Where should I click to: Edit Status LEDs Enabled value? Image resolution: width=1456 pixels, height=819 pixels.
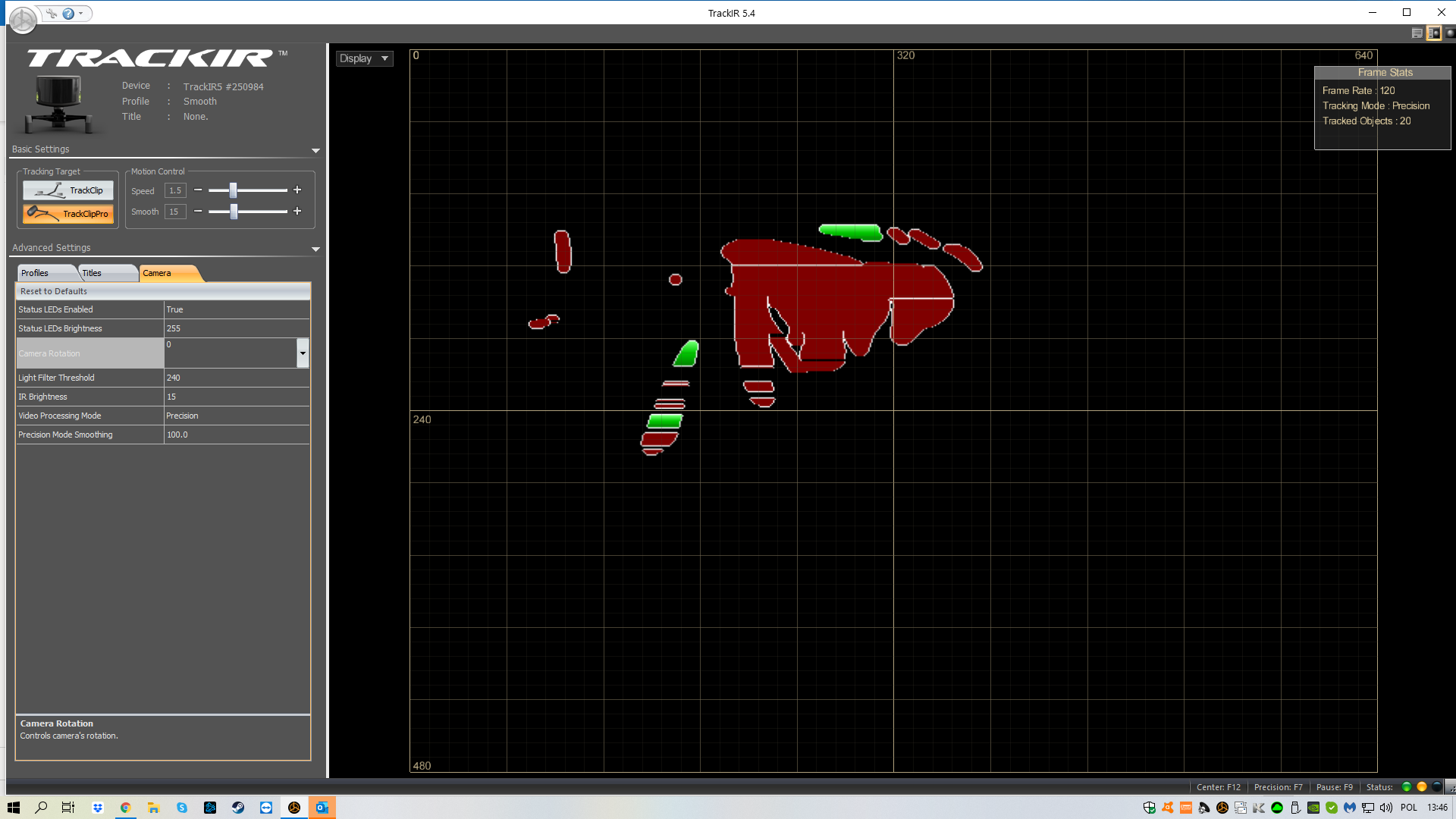tap(237, 309)
